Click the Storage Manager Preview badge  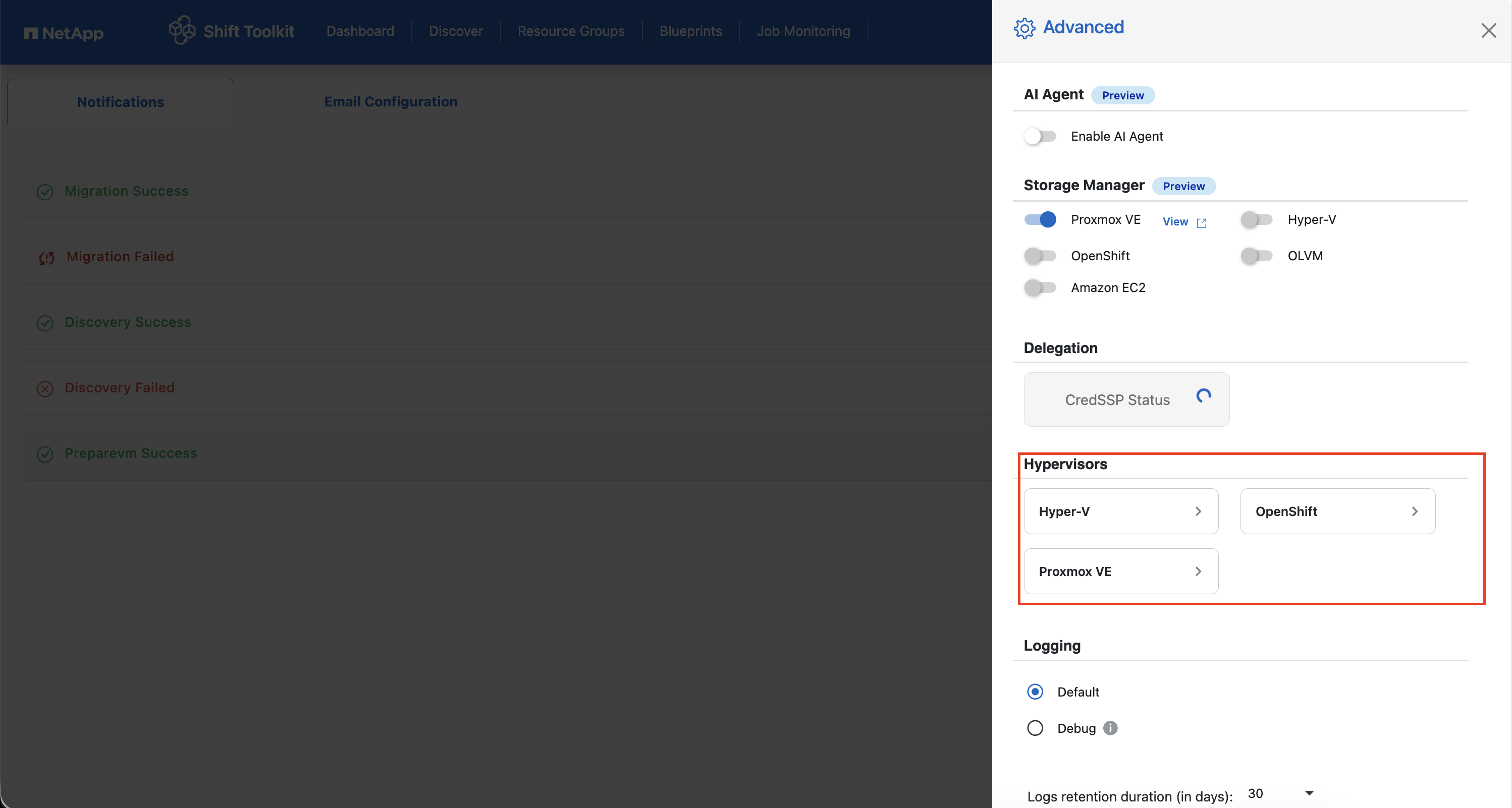pos(1183,186)
